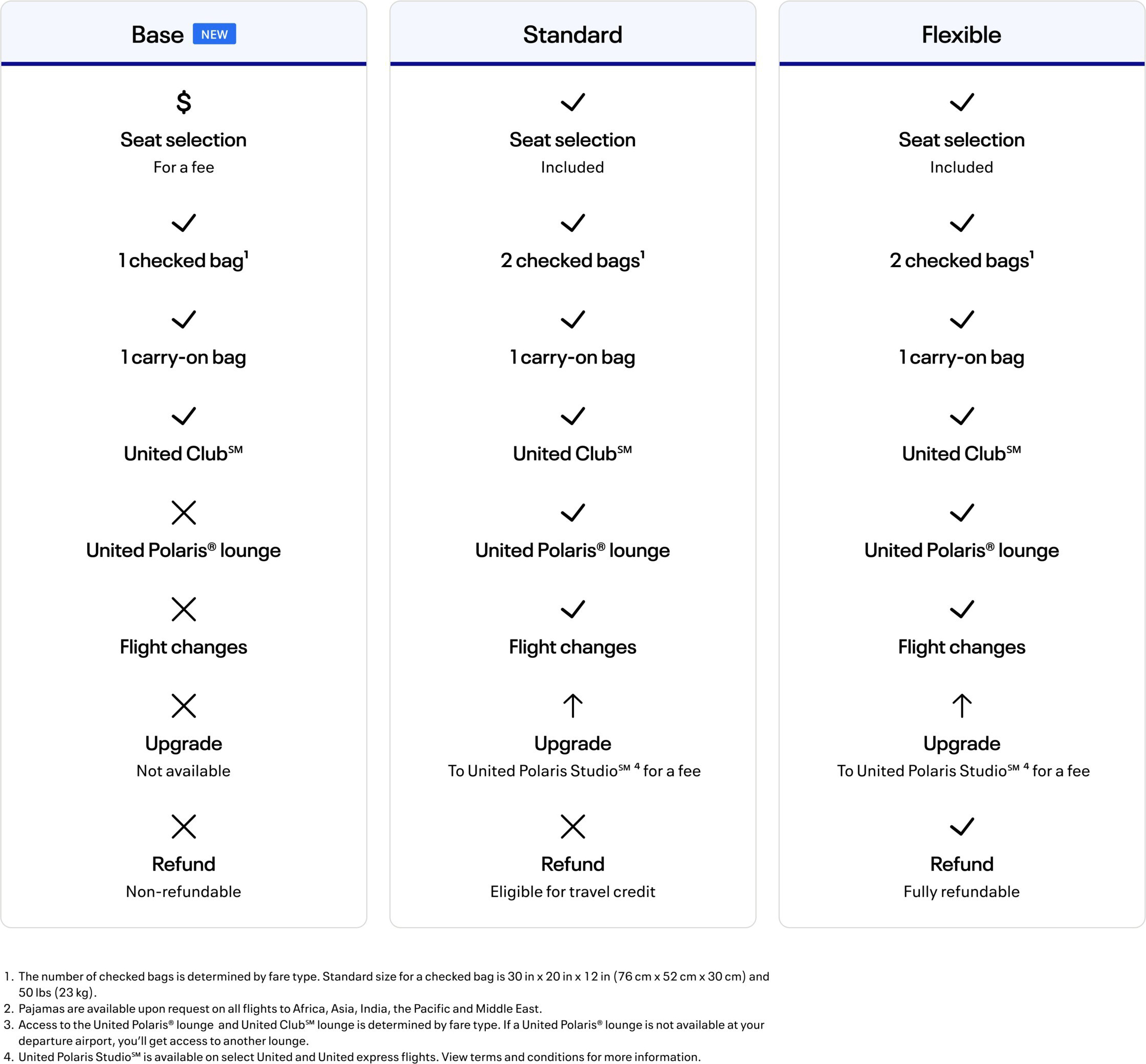Click the Standard 2 checked bags label
1146x1064 pixels.
click(572, 260)
